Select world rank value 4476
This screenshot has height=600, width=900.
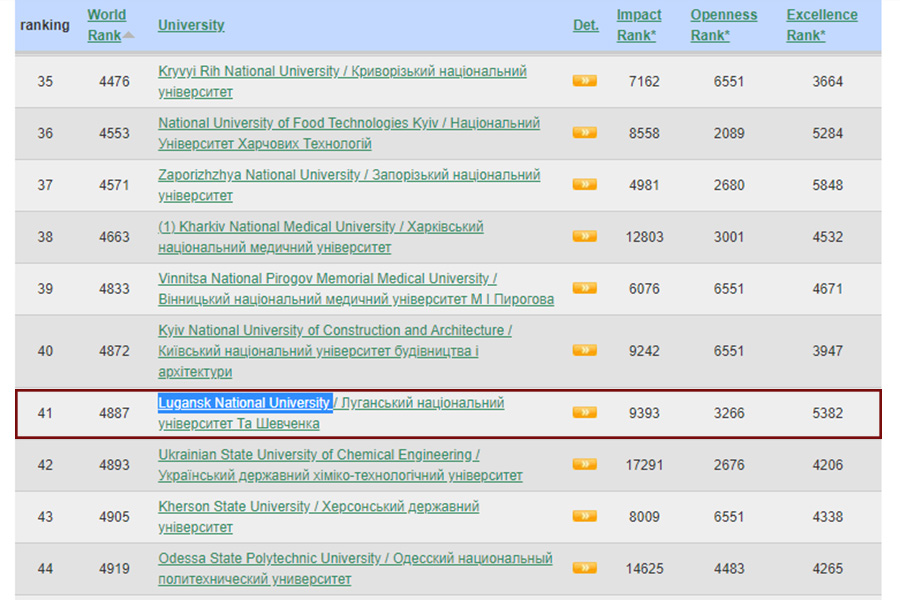114,82
